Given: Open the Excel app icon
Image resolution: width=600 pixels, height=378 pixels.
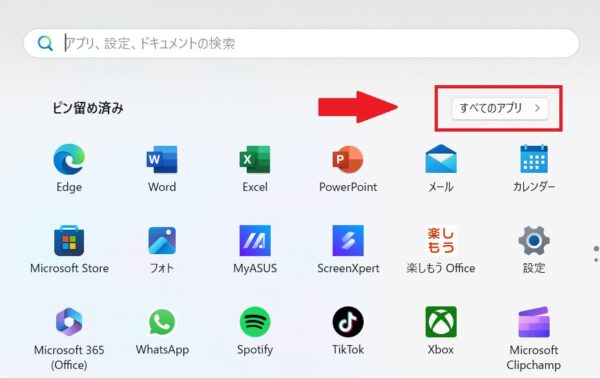Looking at the screenshot, I should tap(255, 159).
